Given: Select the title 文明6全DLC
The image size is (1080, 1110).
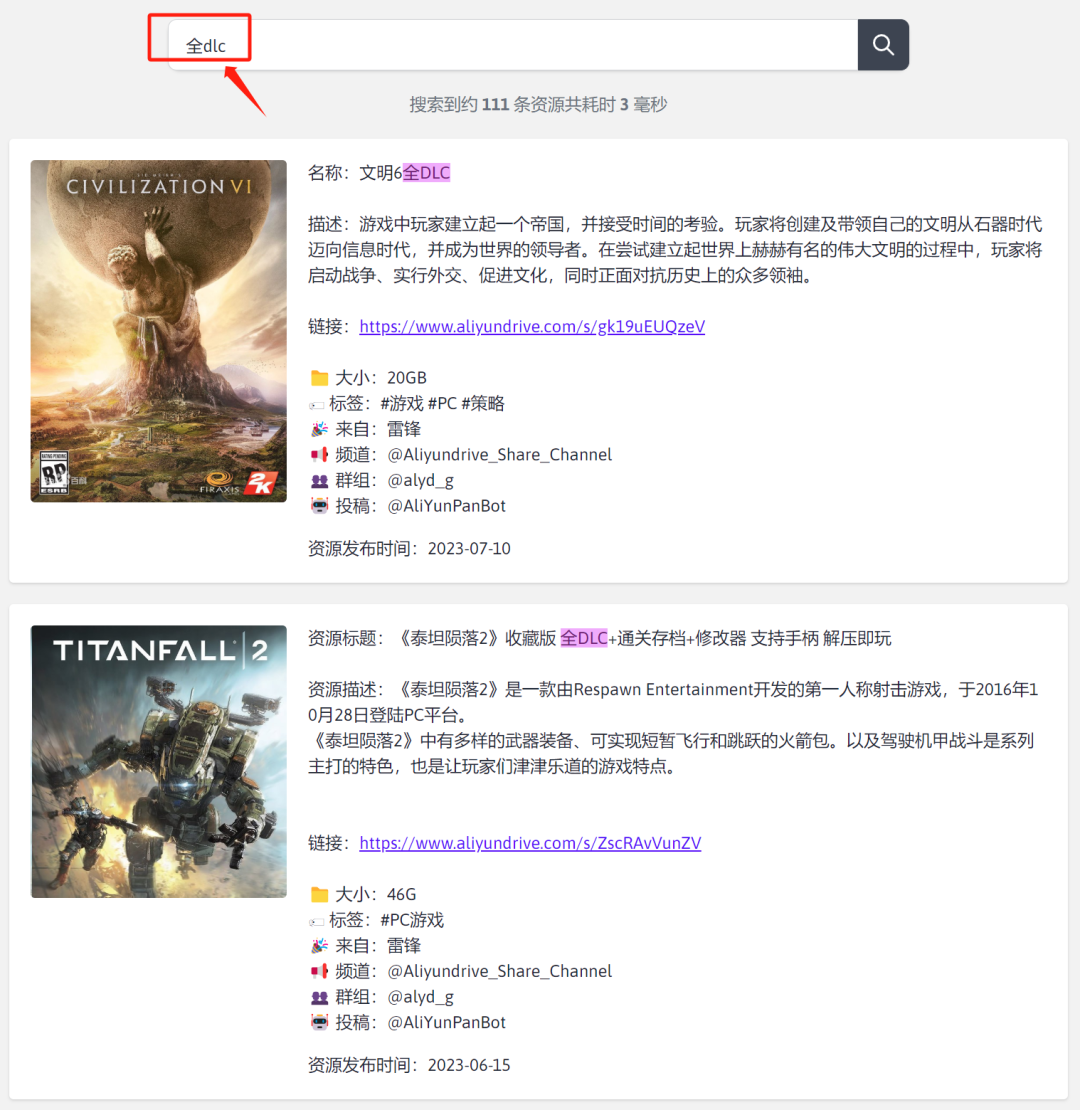Looking at the screenshot, I should click(405, 173).
